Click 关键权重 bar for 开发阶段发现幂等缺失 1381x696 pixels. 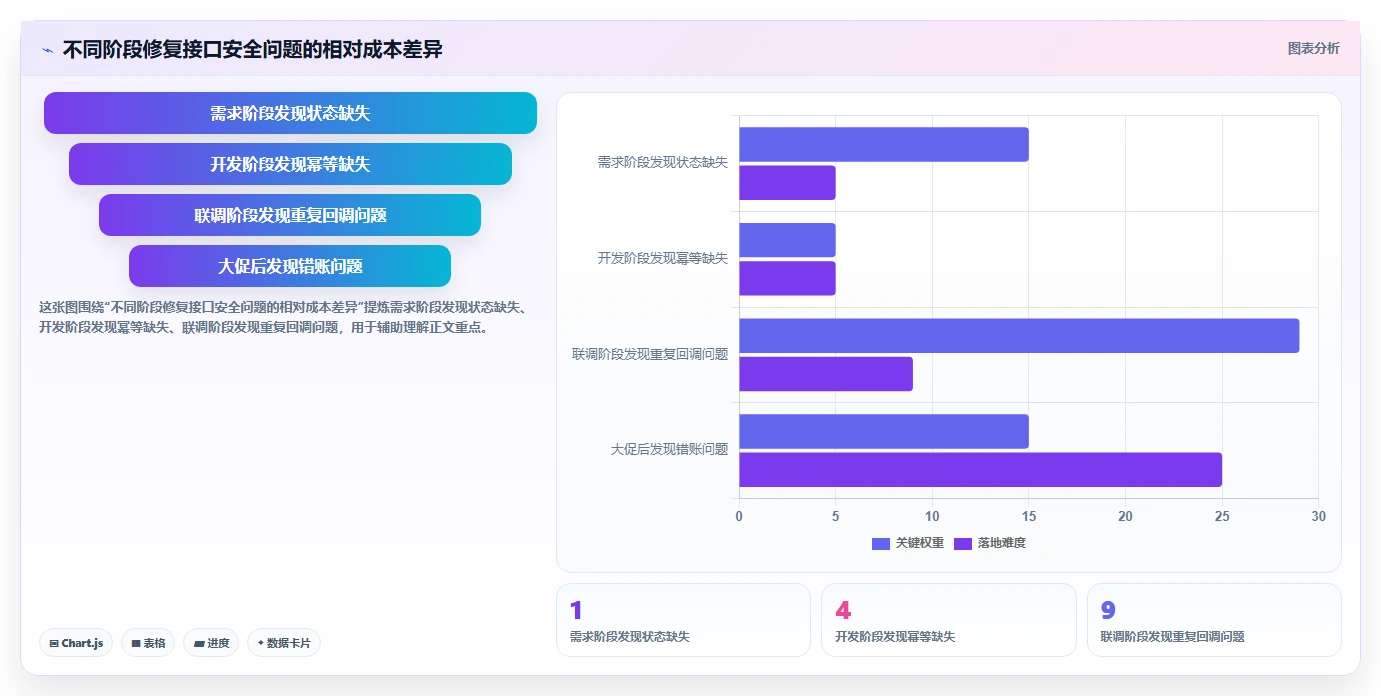point(787,240)
